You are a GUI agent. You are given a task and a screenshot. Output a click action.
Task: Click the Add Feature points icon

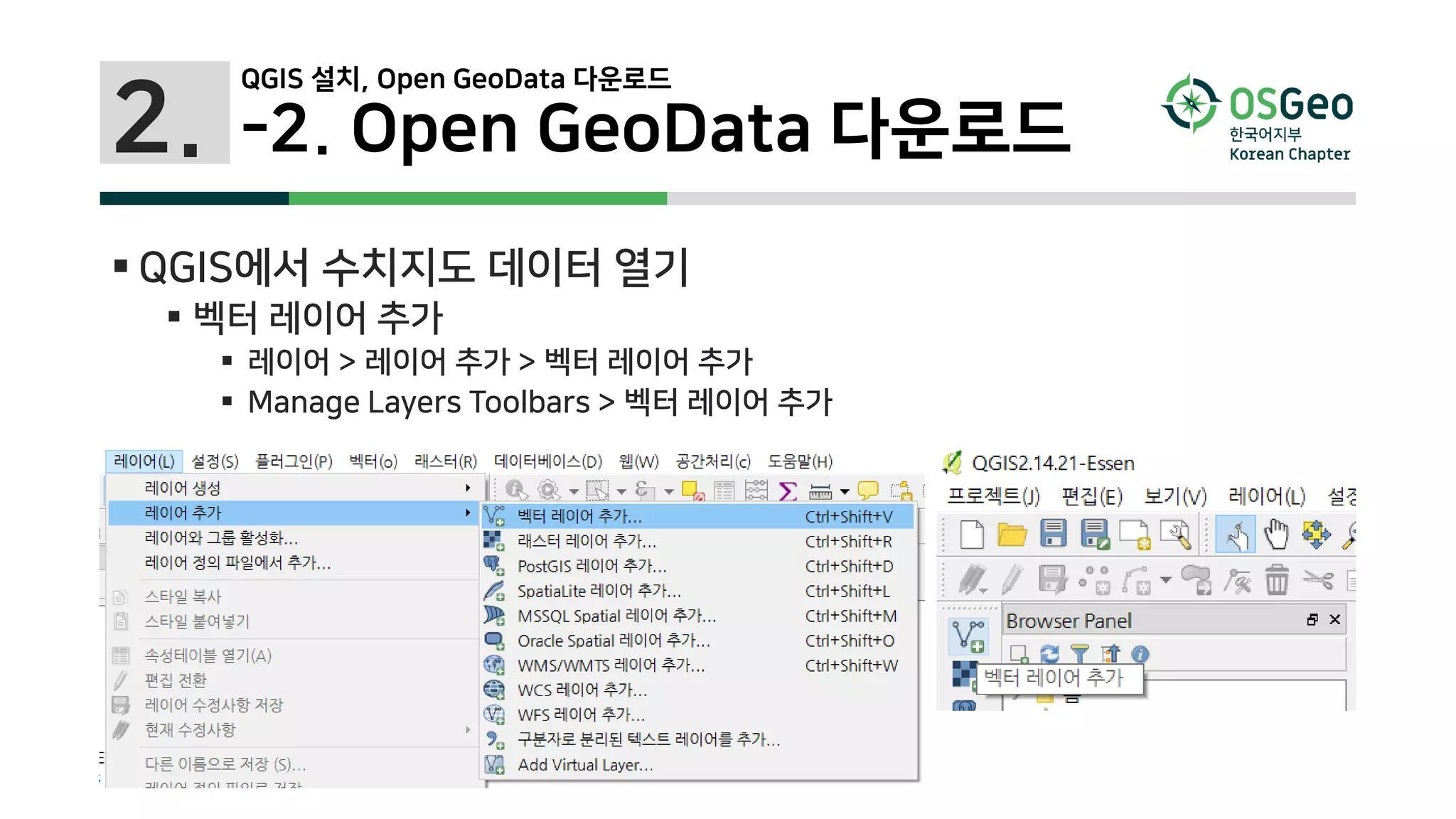pos(1094,580)
